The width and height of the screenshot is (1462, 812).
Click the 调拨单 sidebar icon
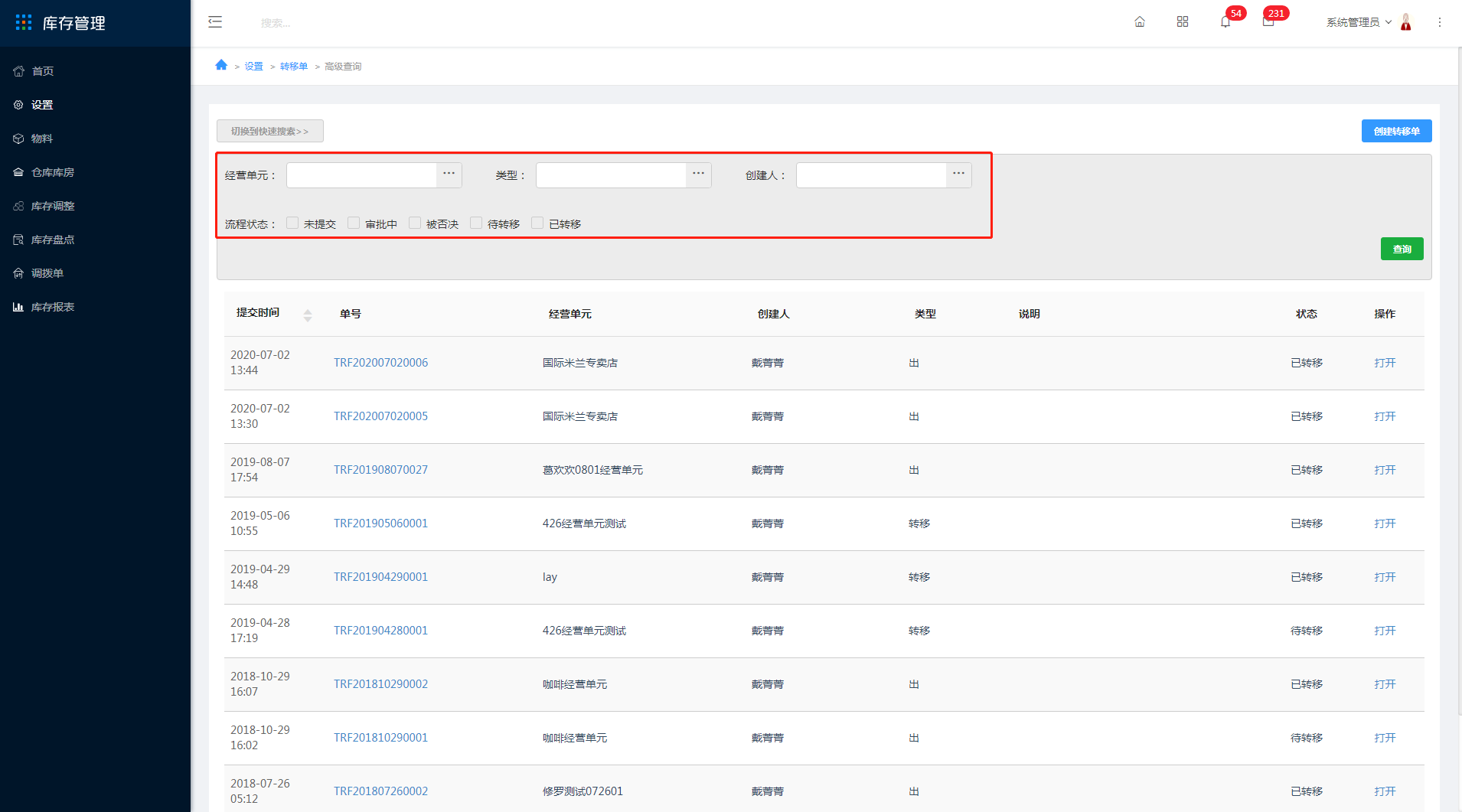pyautogui.click(x=18, y=273)
